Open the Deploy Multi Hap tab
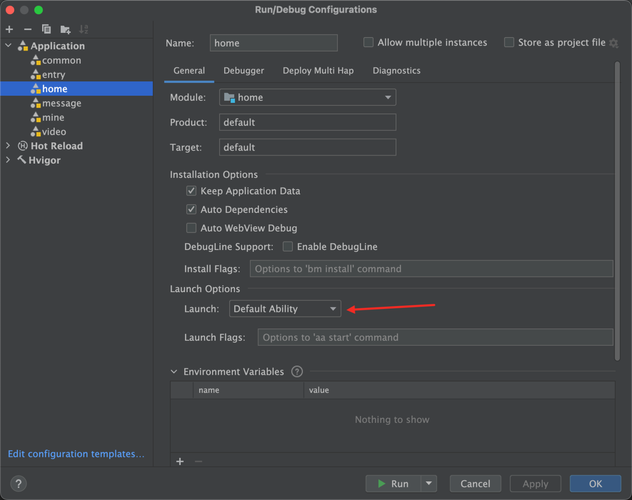632x500 pixels. coord(318,71)
